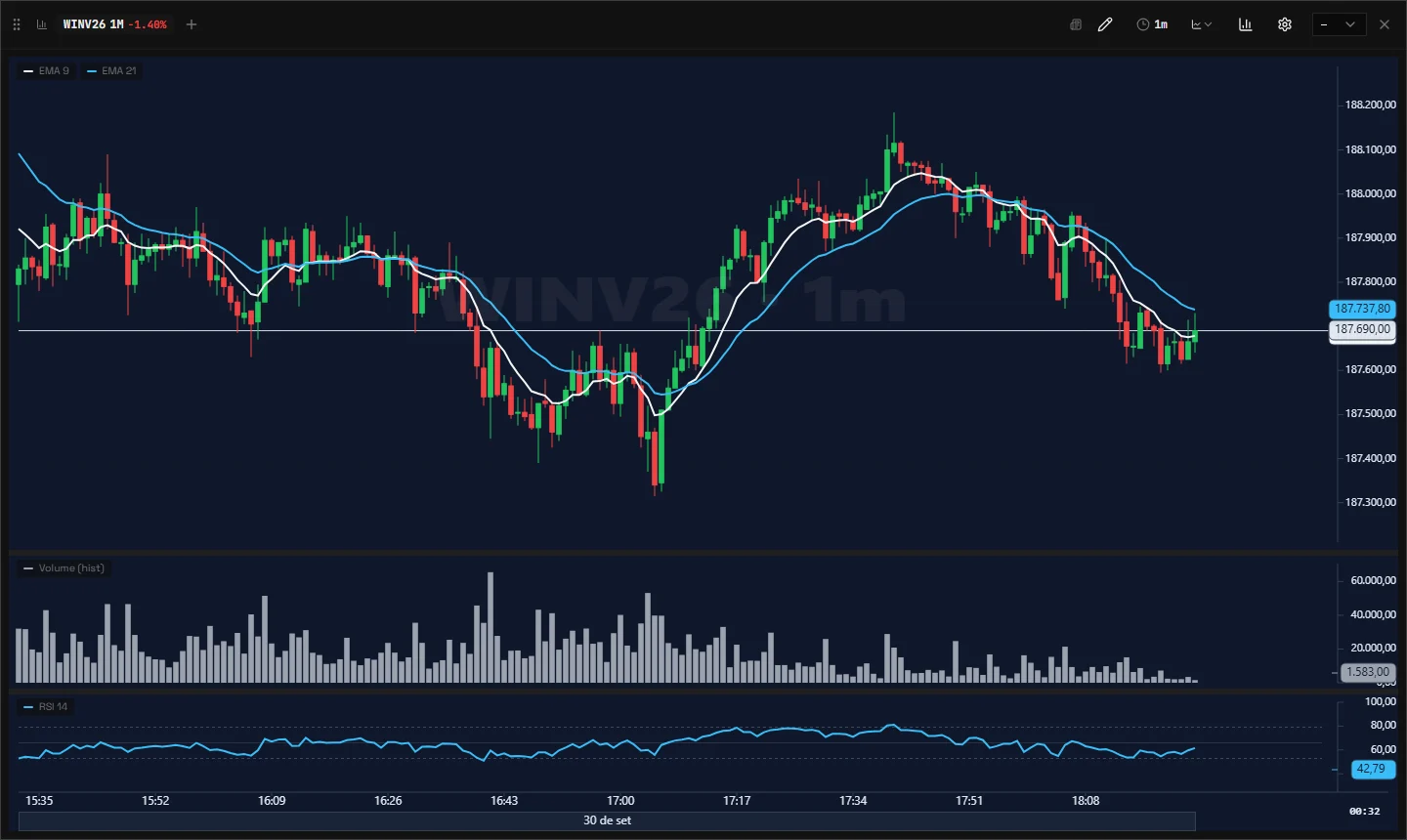Click the grid layout icon

click(1076, 24)
